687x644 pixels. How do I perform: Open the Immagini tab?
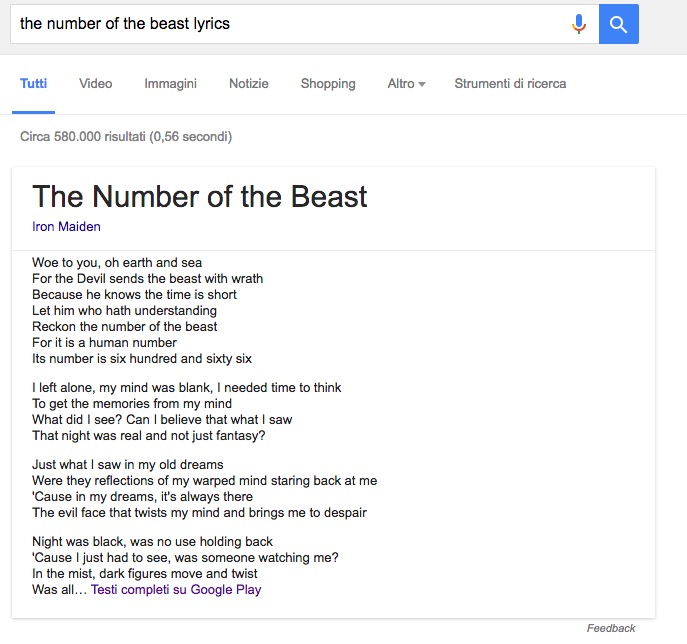[x=170, y=84]
